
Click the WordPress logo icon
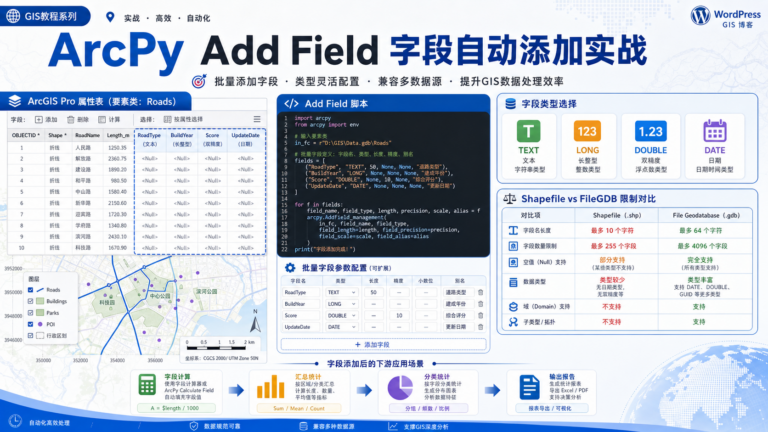700,15
